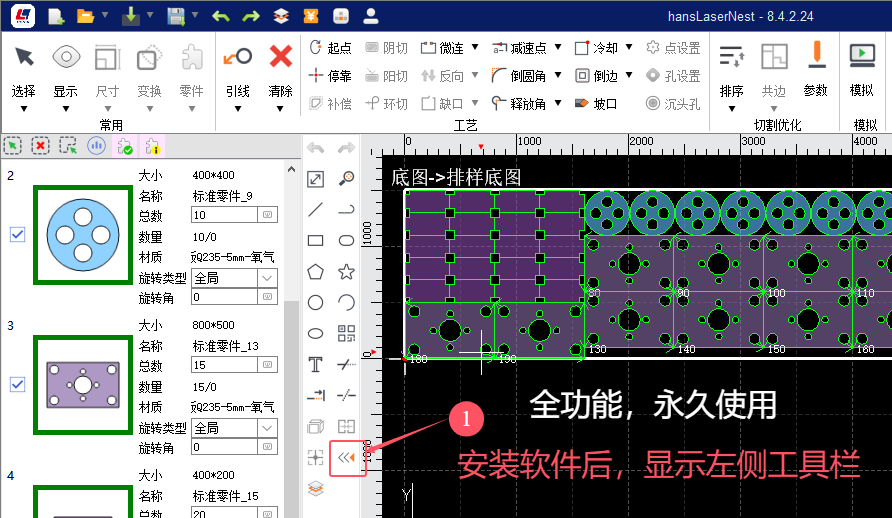The height and width of the screenshot is (518, 892).
Task: Expand the 减速点 dropdown arrow
Action: (x=558, y=47)
